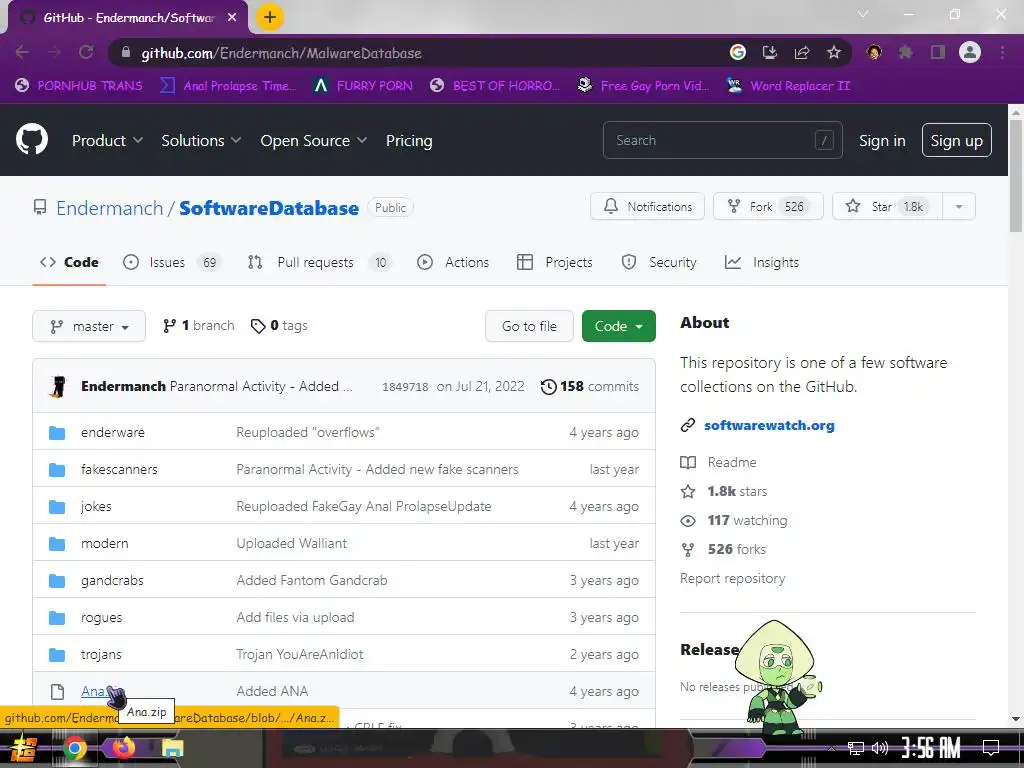Viewport: 1024px width, 768px height.
Task: Open the tab search chevron in title bar
Action: point(863,14)
